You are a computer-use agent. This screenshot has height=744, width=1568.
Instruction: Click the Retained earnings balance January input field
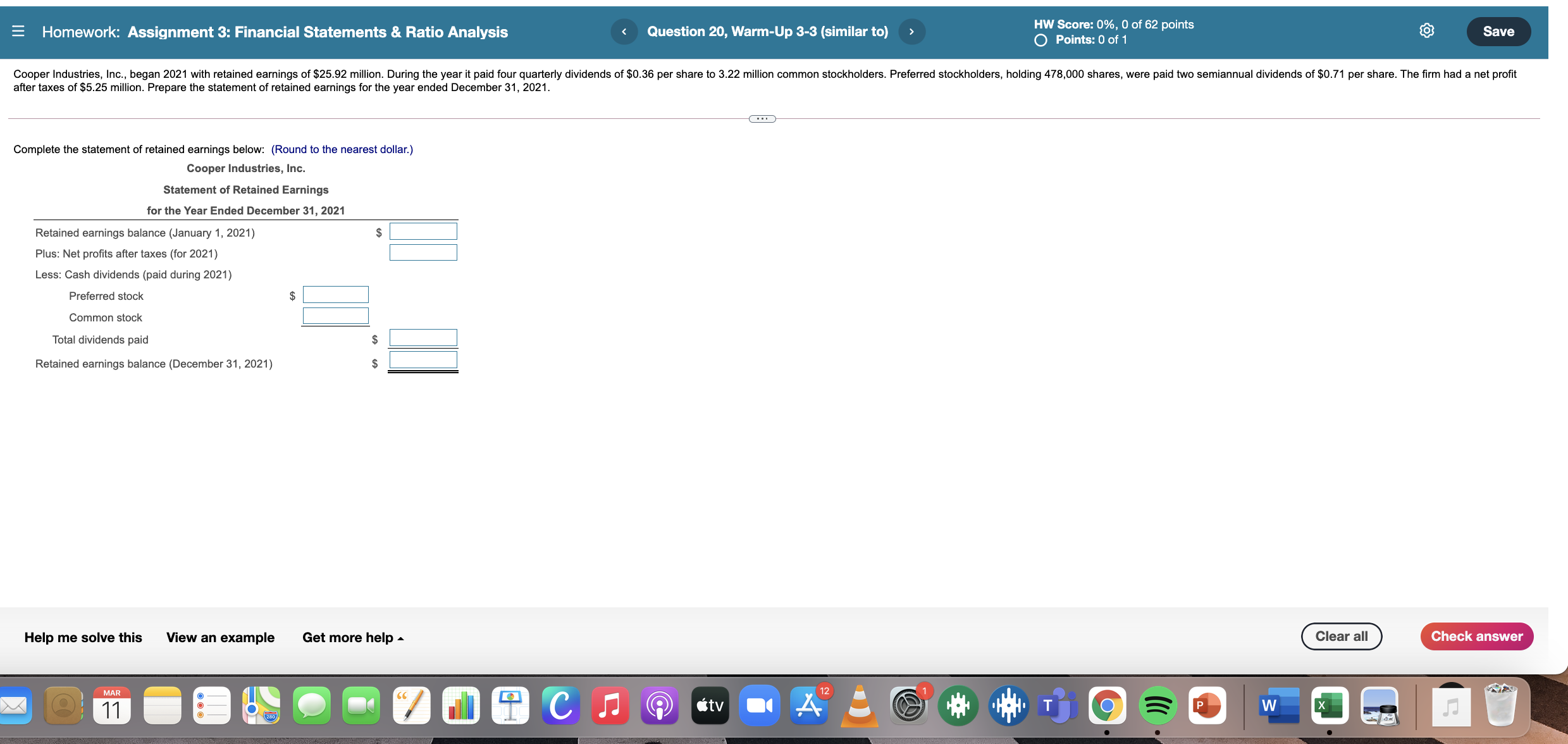click(x=423, y=232)
